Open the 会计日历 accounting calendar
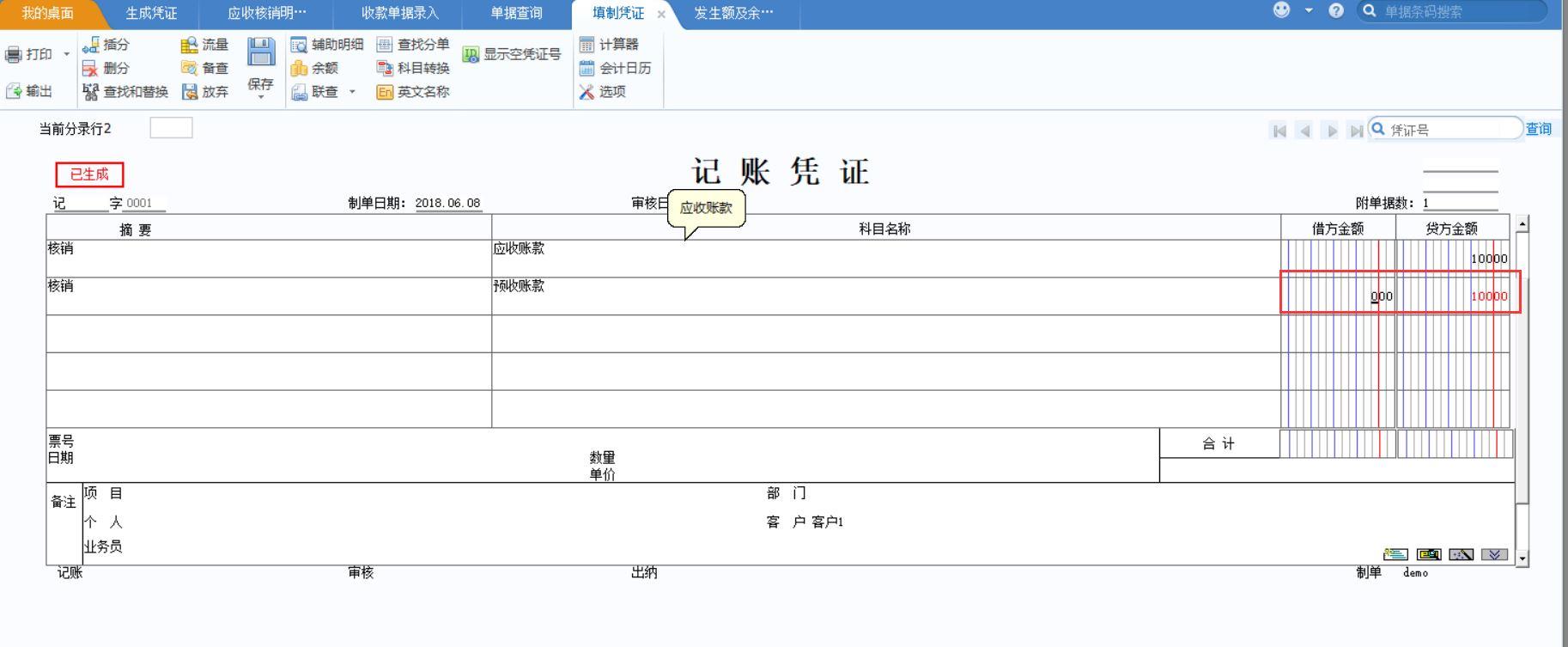 [x=615, y=68]
